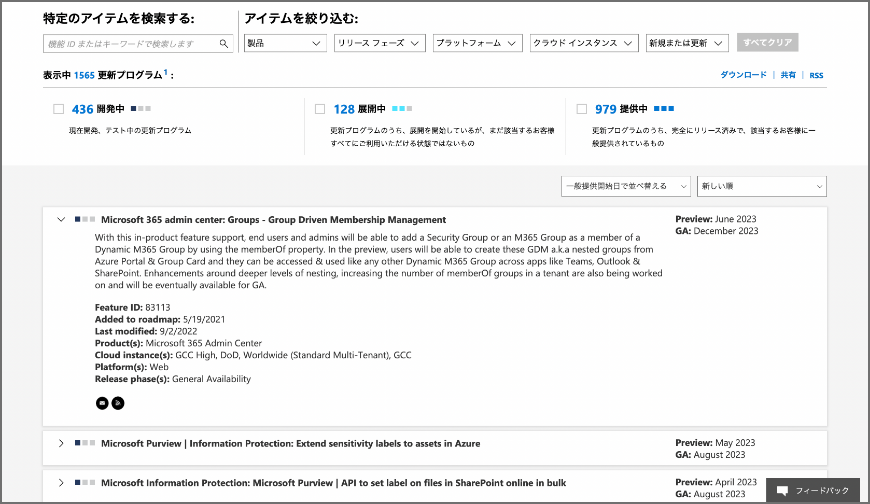Screen dimensions: 870x504
Task: Open the 製品 filter dropdown
Action: click(285, 43)
